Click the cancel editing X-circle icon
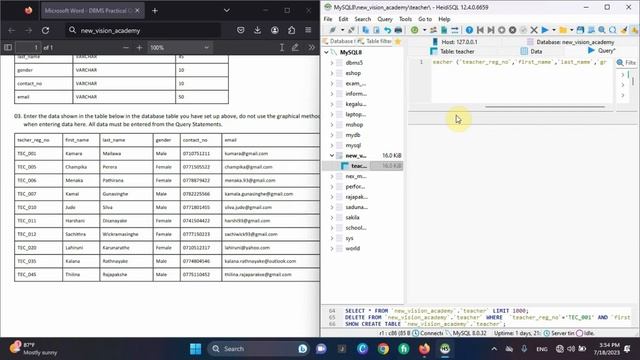Image resolution: width=640 pixels, height=360 pixels. [513, 30]
